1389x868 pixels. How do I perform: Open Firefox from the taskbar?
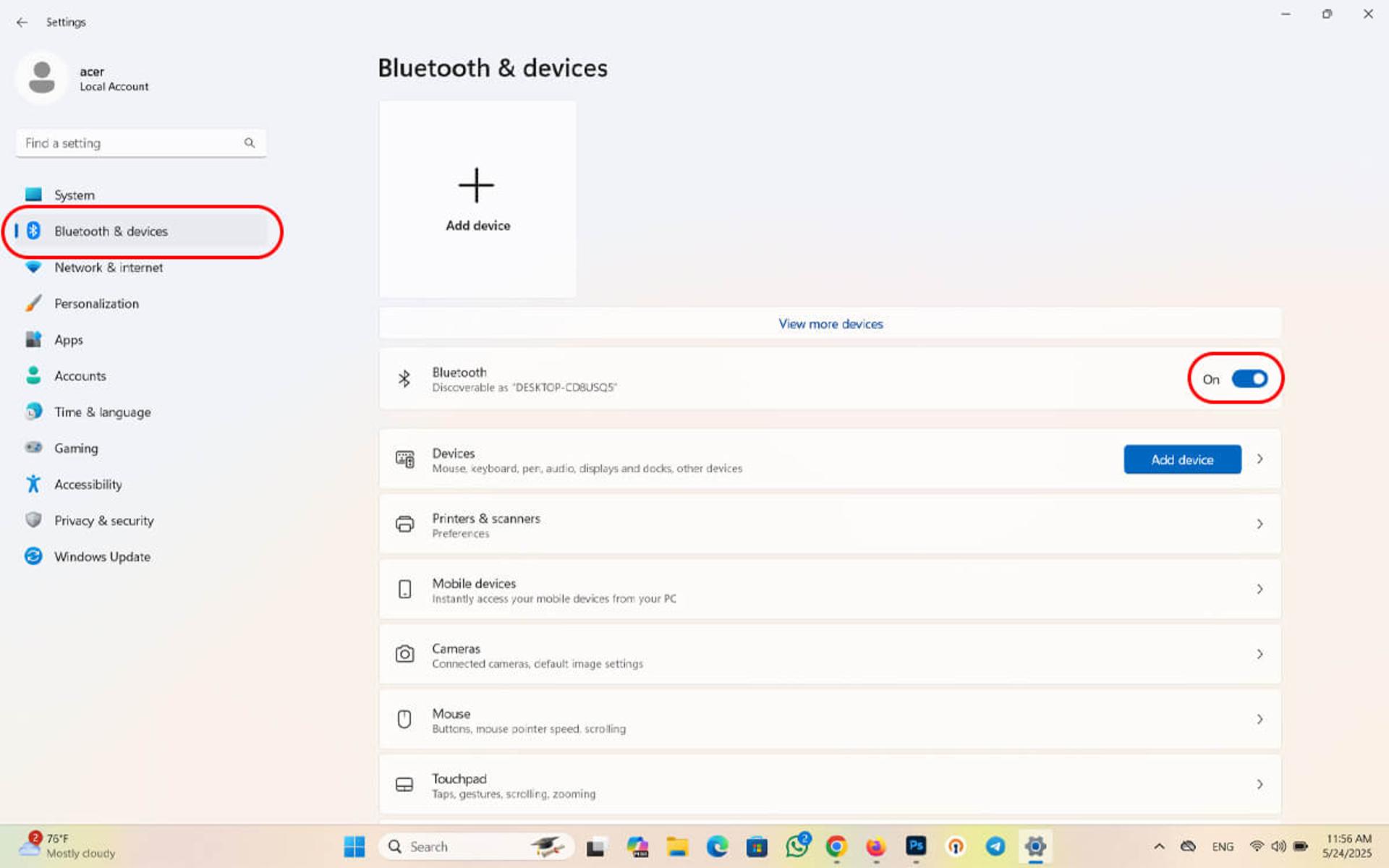[x=876, y=846]
